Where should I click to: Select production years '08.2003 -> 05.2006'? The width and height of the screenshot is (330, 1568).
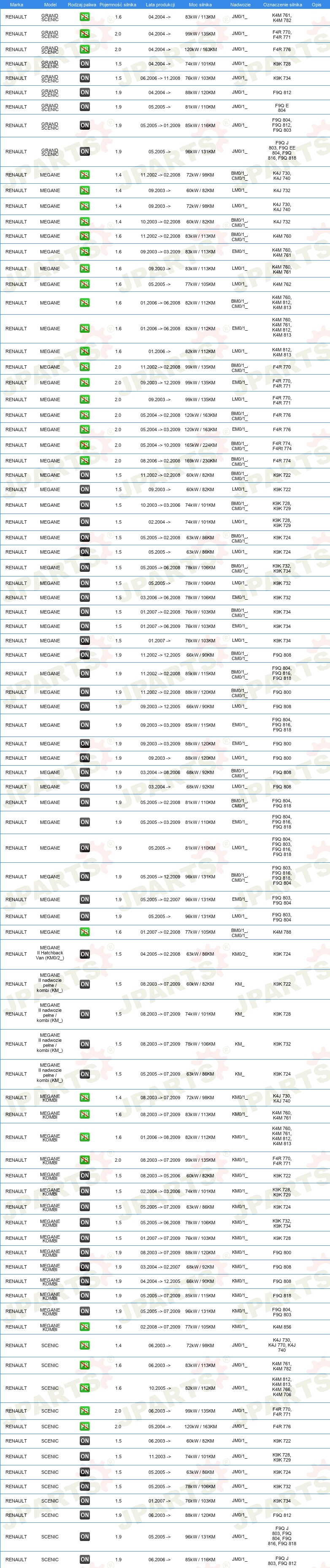pos(160,1176)
